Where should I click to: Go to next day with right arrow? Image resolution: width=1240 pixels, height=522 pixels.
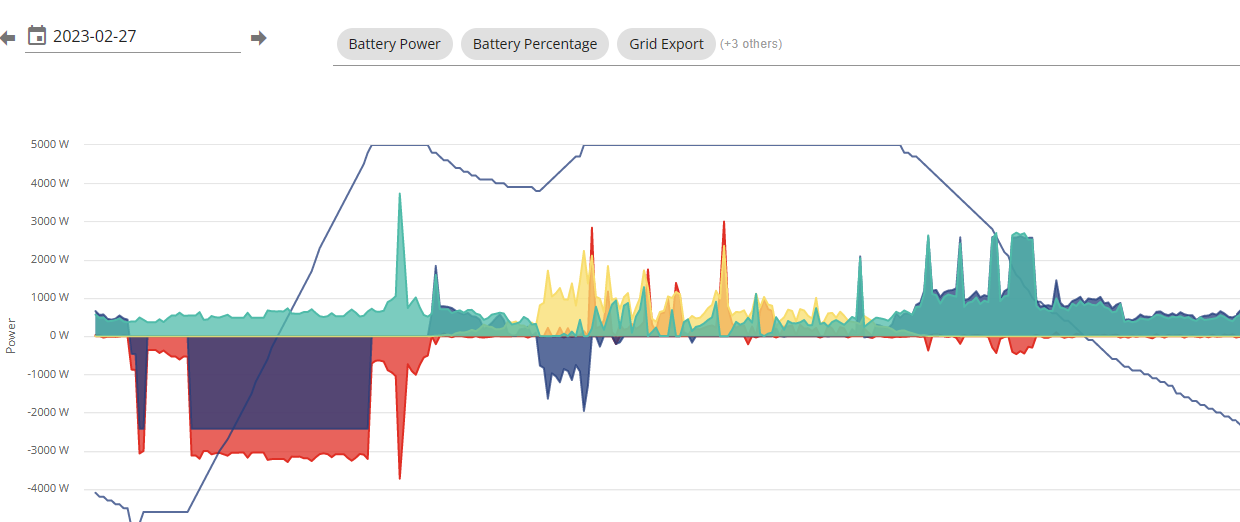[259, 38]
